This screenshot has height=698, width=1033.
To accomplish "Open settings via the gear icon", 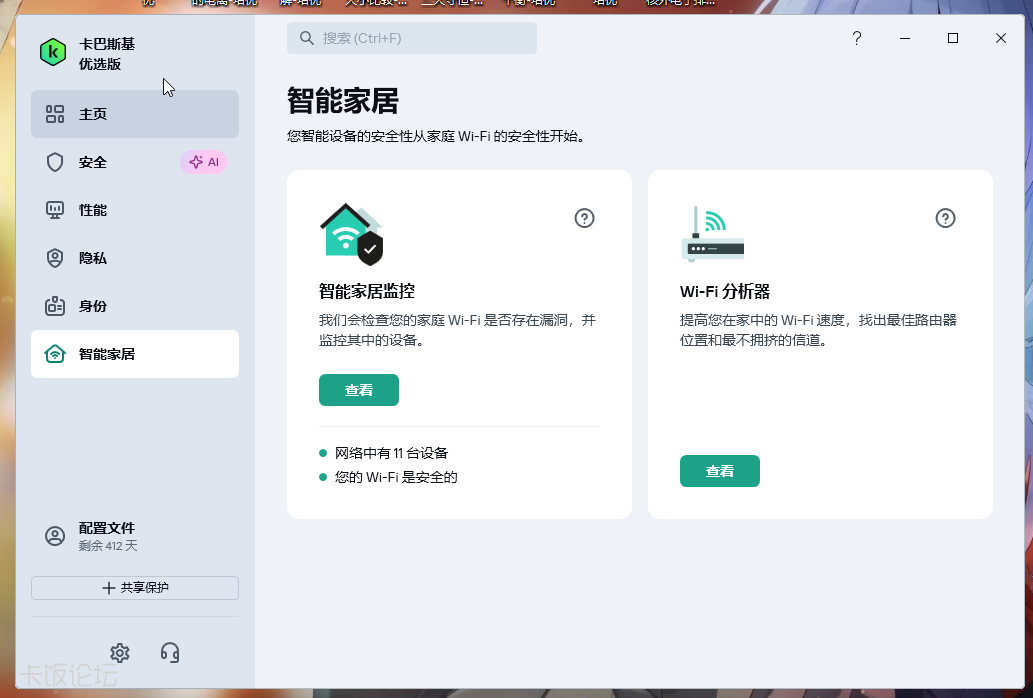I will [120, 653].
